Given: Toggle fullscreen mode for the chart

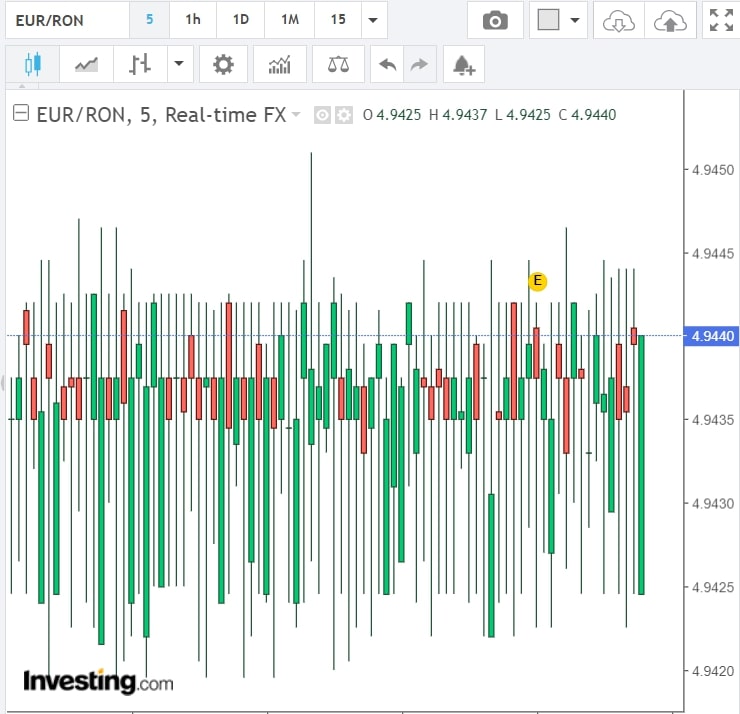Looking at the screenshot, I should (x=719, y=20).
